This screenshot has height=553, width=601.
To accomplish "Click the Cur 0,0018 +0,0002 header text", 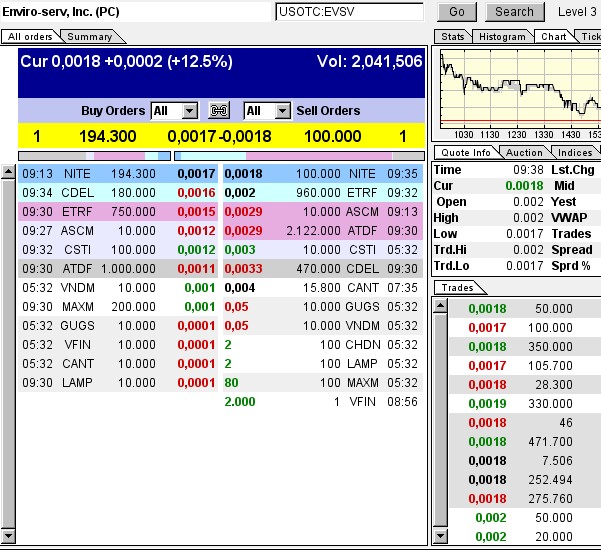I will 126,62.
